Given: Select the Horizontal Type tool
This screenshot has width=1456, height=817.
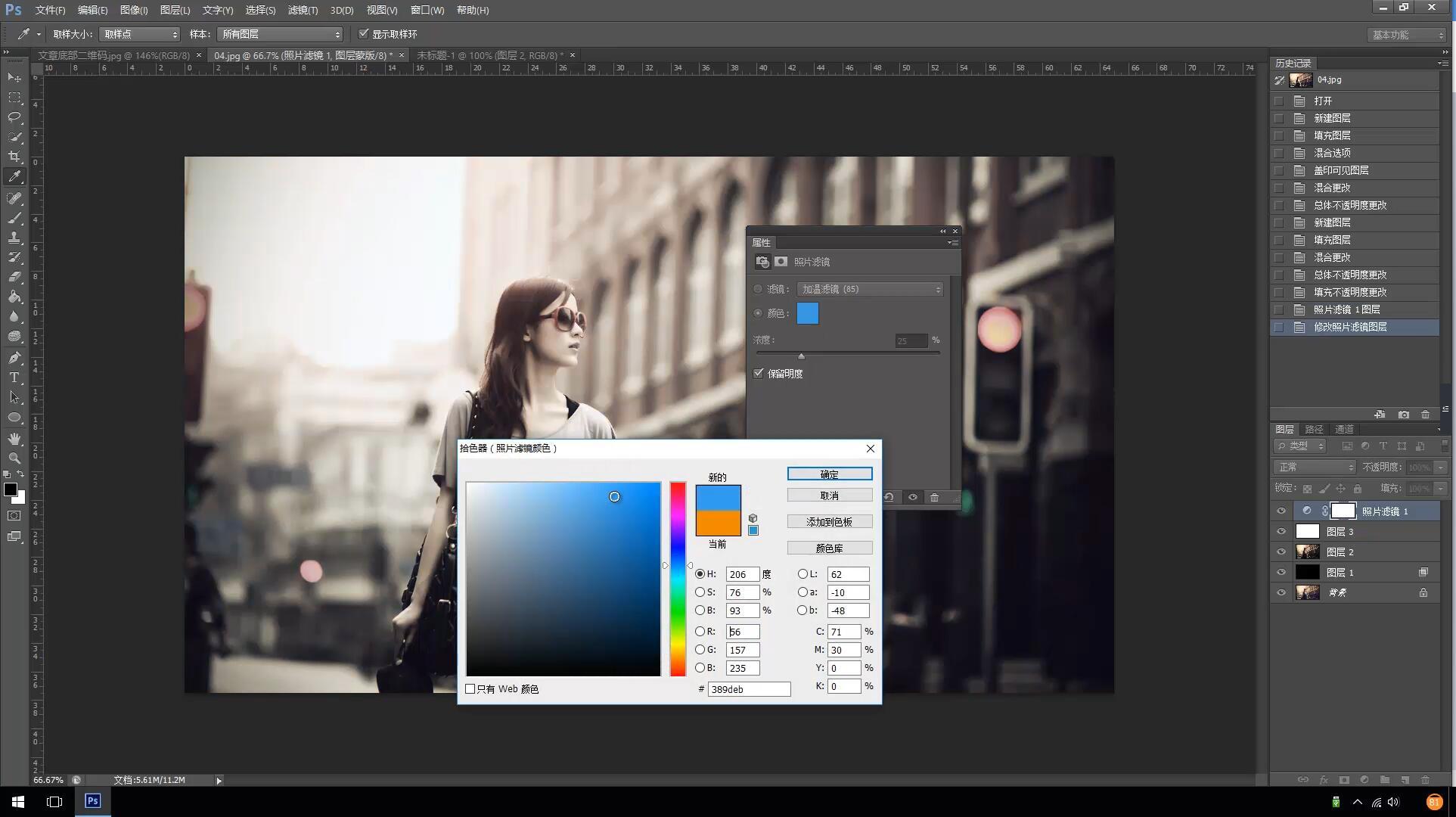Looking at the screenshot, I should pyautogui.click(x=14, y=377).
